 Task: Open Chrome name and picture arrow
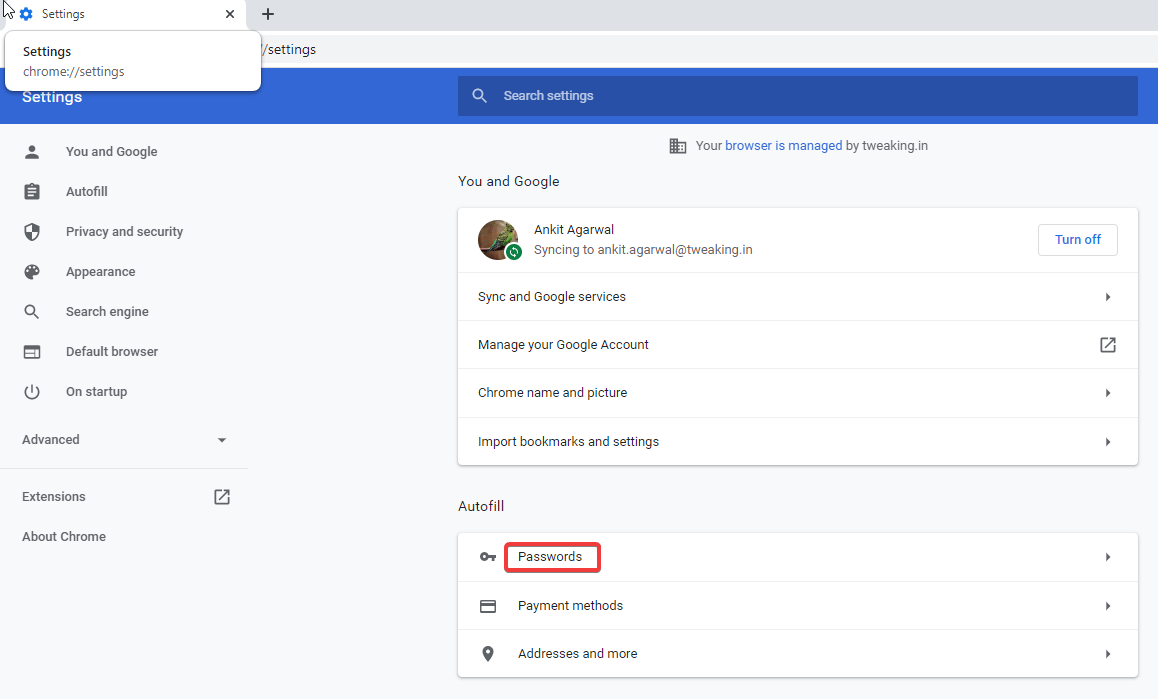1108,393
